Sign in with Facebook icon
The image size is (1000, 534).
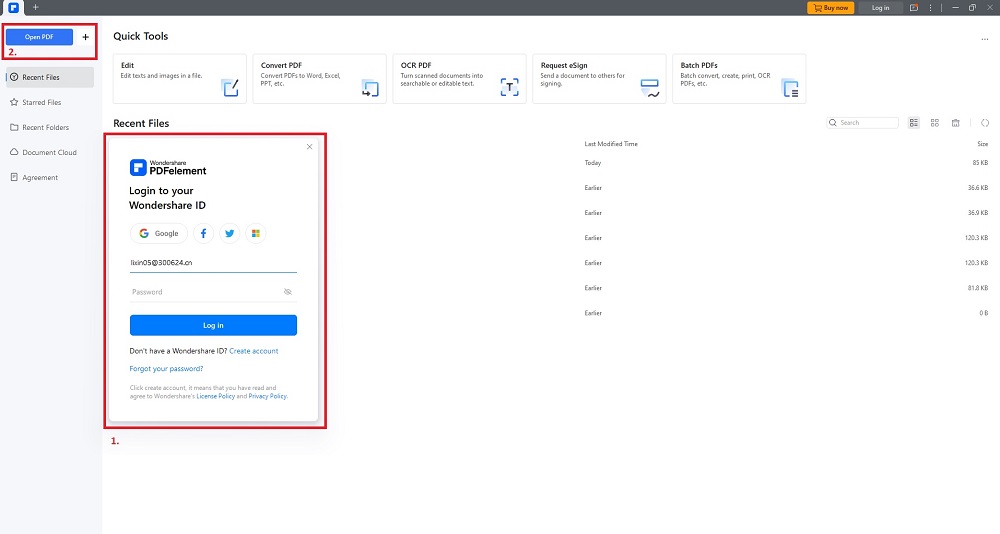coord(203,234)
